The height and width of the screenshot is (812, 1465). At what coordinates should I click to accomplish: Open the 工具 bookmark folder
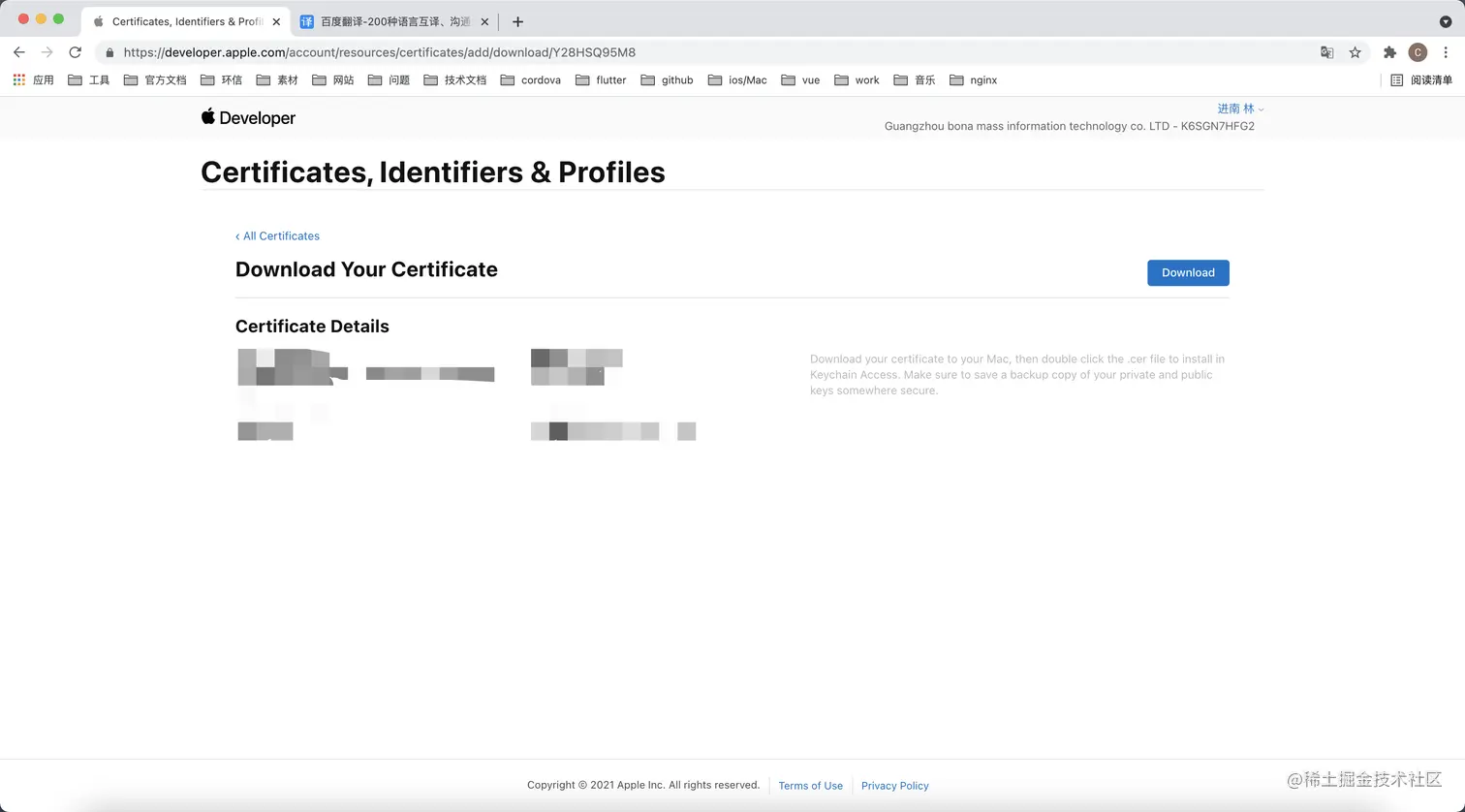point(89,80)
